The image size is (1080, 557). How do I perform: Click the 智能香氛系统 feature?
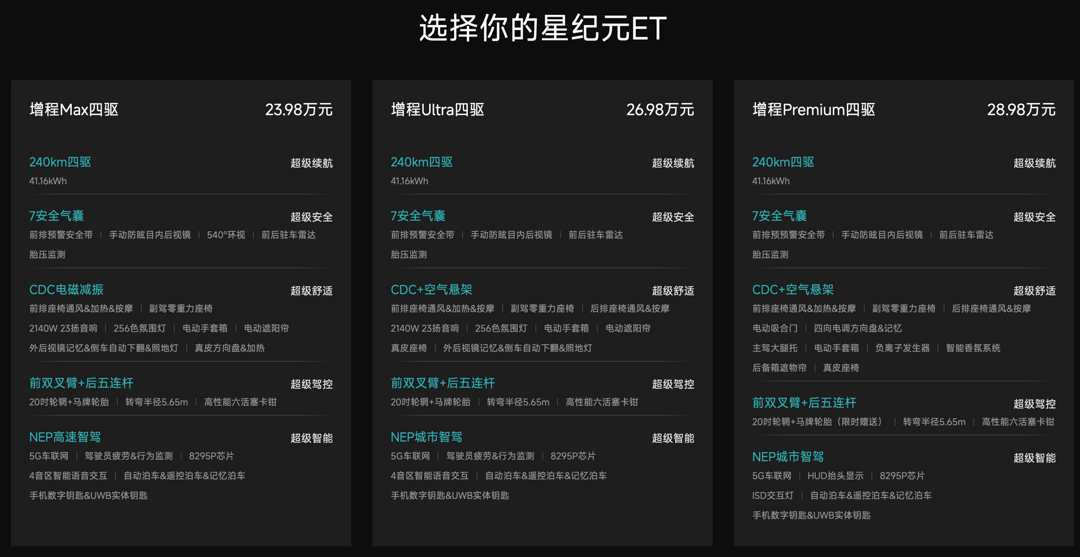[x=973, y=348]
